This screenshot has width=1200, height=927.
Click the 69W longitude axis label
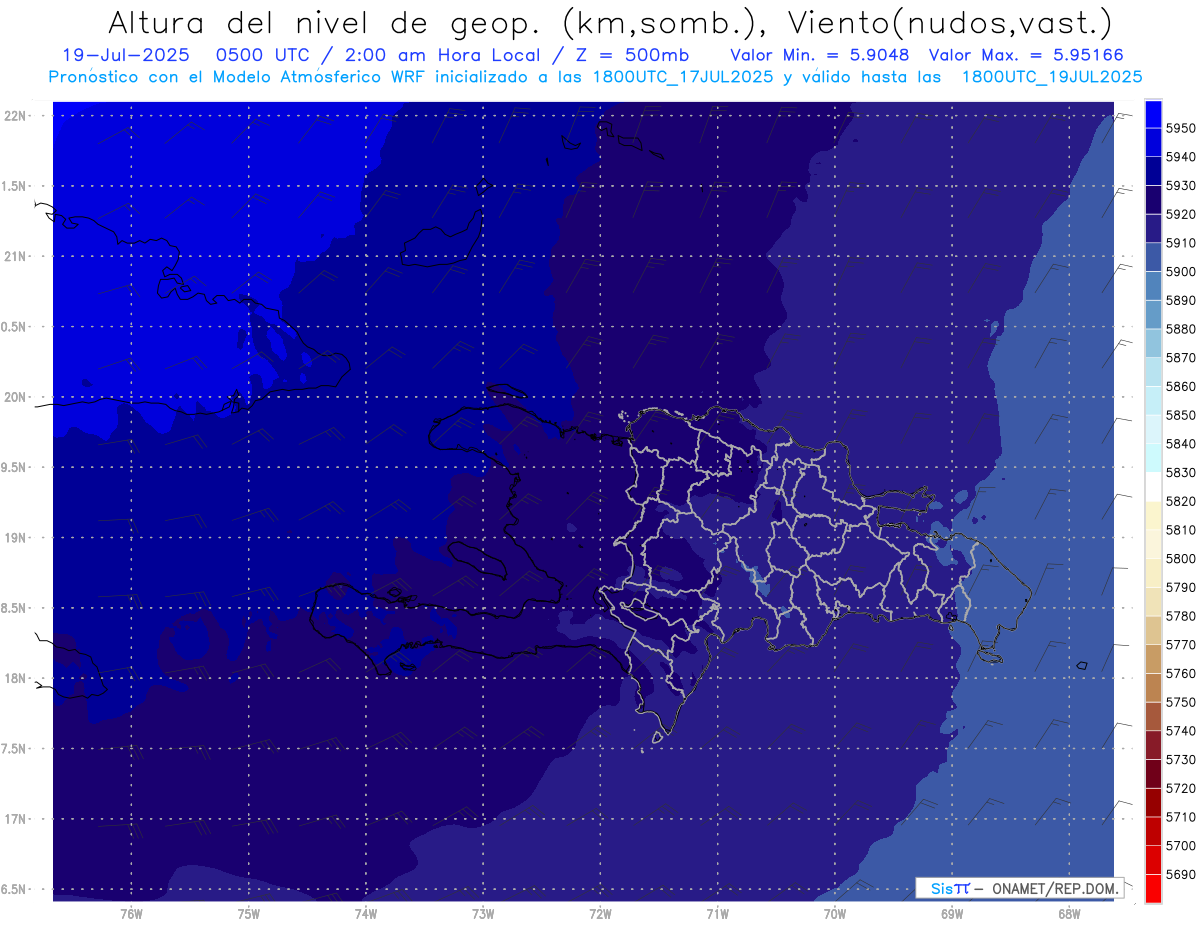pyautogui.click(x=952, y=913)
